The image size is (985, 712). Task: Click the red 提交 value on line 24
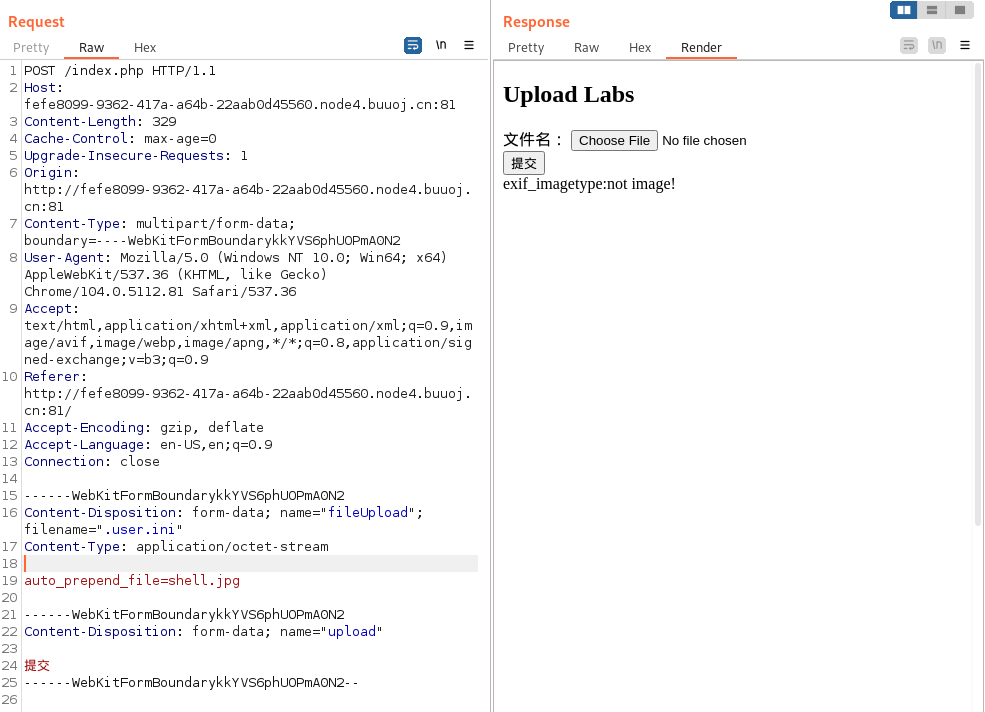tap(36, 665)
